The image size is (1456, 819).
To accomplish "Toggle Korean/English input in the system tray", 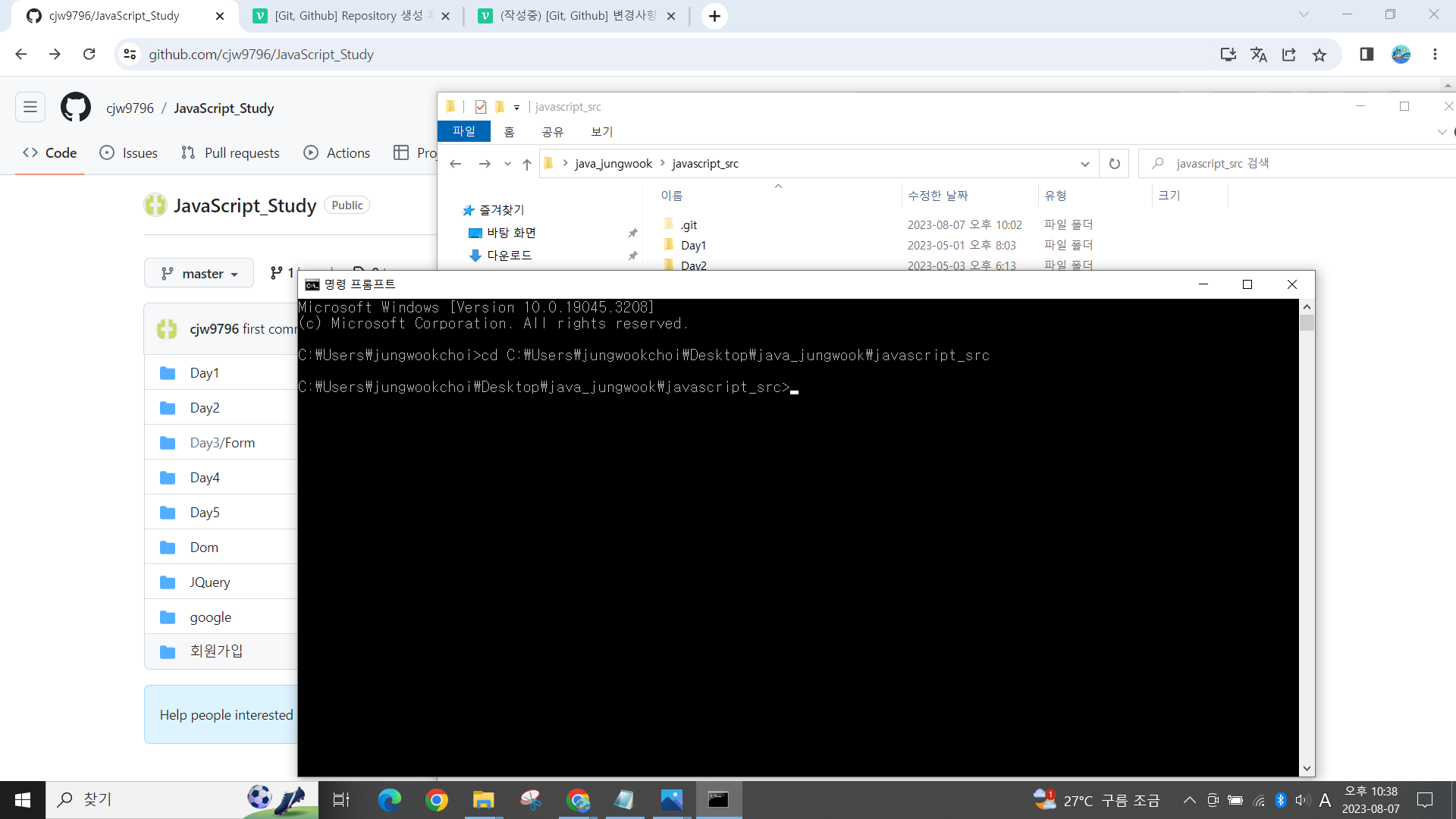I will 1325,799.
